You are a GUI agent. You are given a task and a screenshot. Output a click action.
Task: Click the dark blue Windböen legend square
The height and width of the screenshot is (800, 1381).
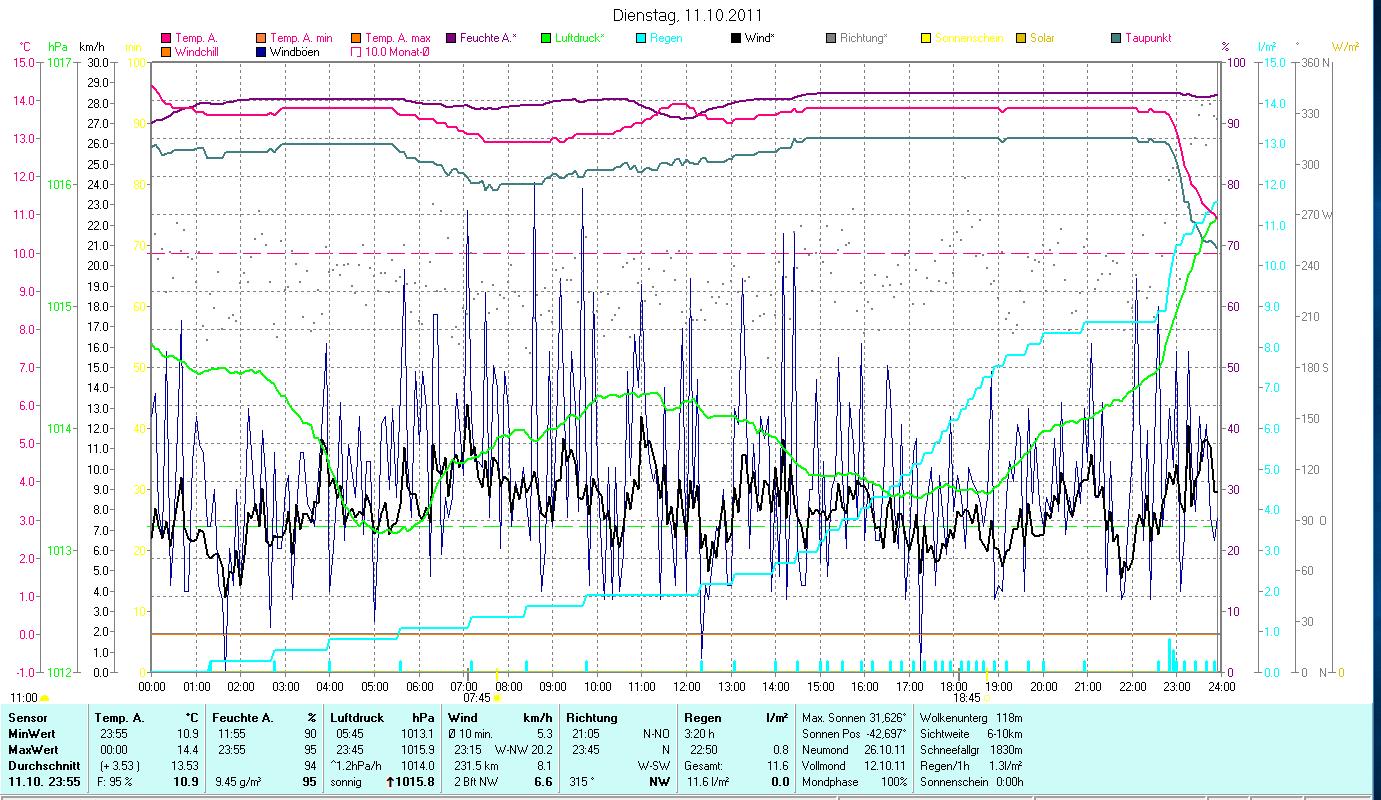click(x=262, y=52)
